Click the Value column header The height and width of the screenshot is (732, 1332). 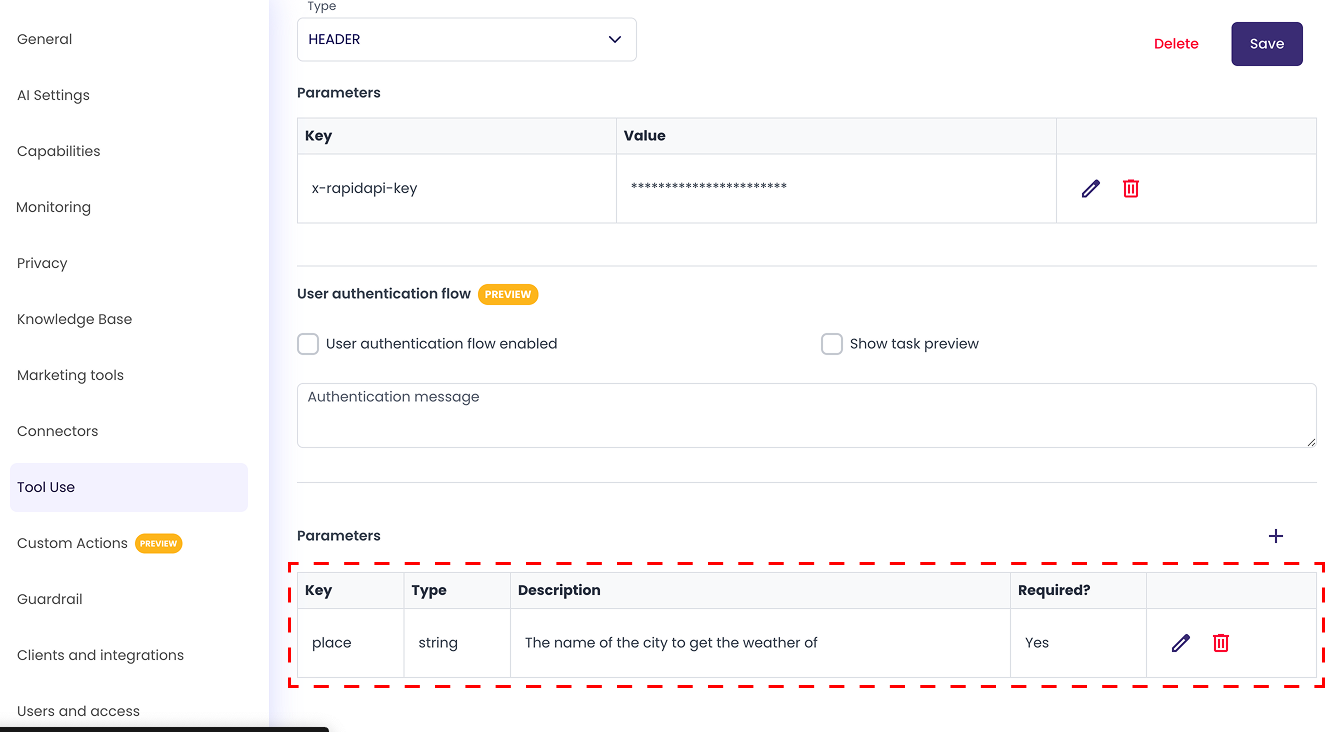pyautogui.click(x=837, y=136)
